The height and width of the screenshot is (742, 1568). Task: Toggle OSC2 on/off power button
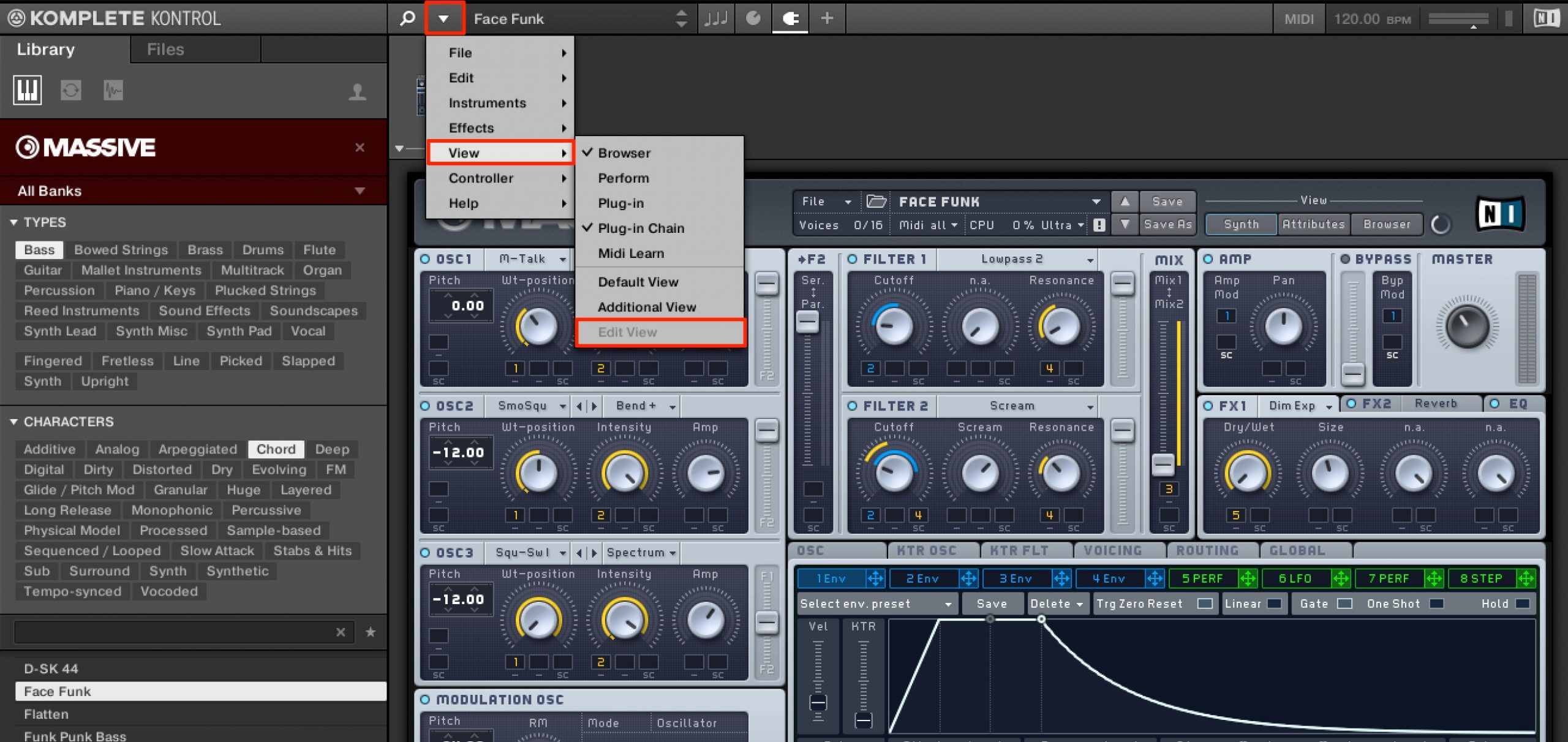[425, 406]
